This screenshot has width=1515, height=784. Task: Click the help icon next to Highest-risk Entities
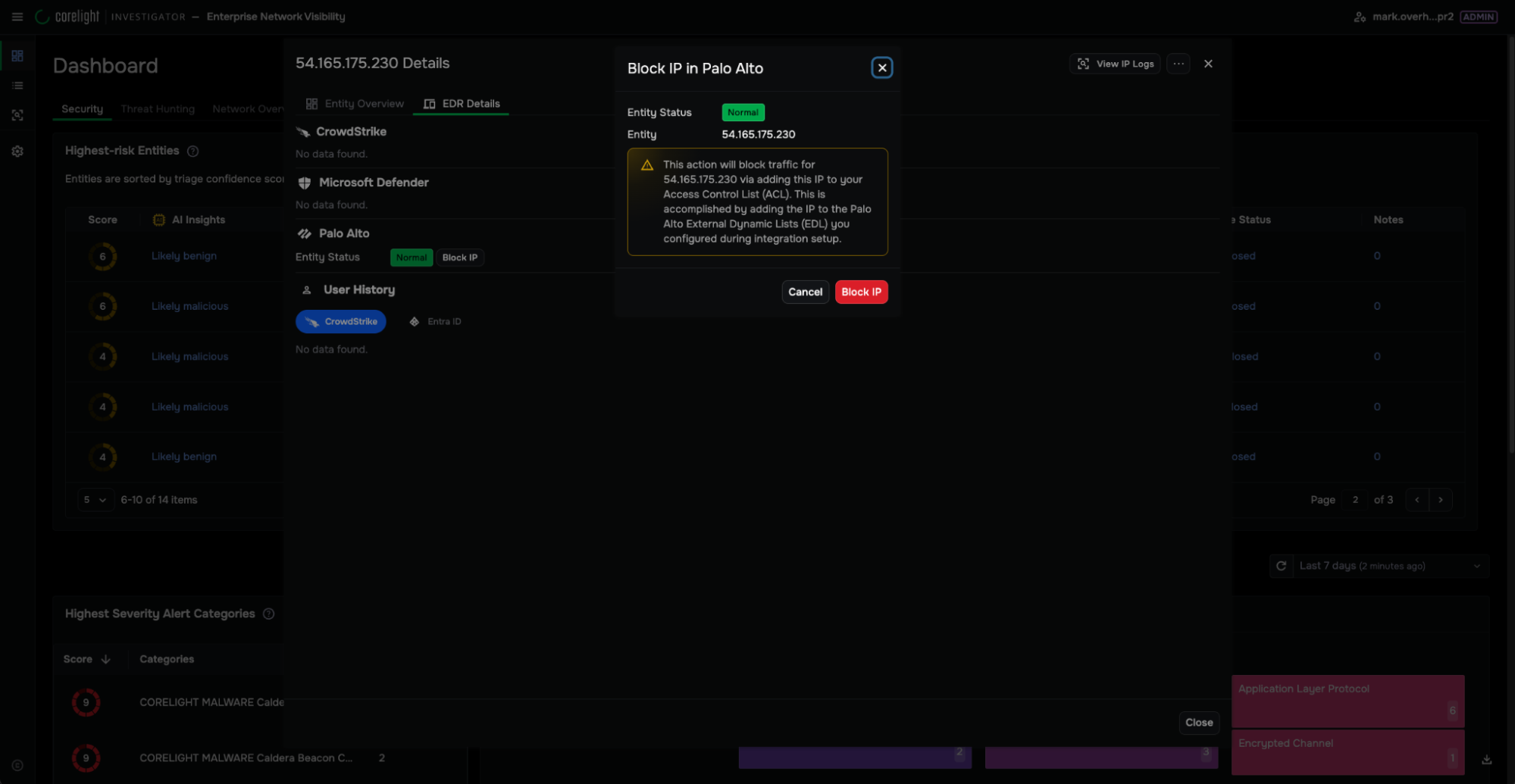[193, 151]
